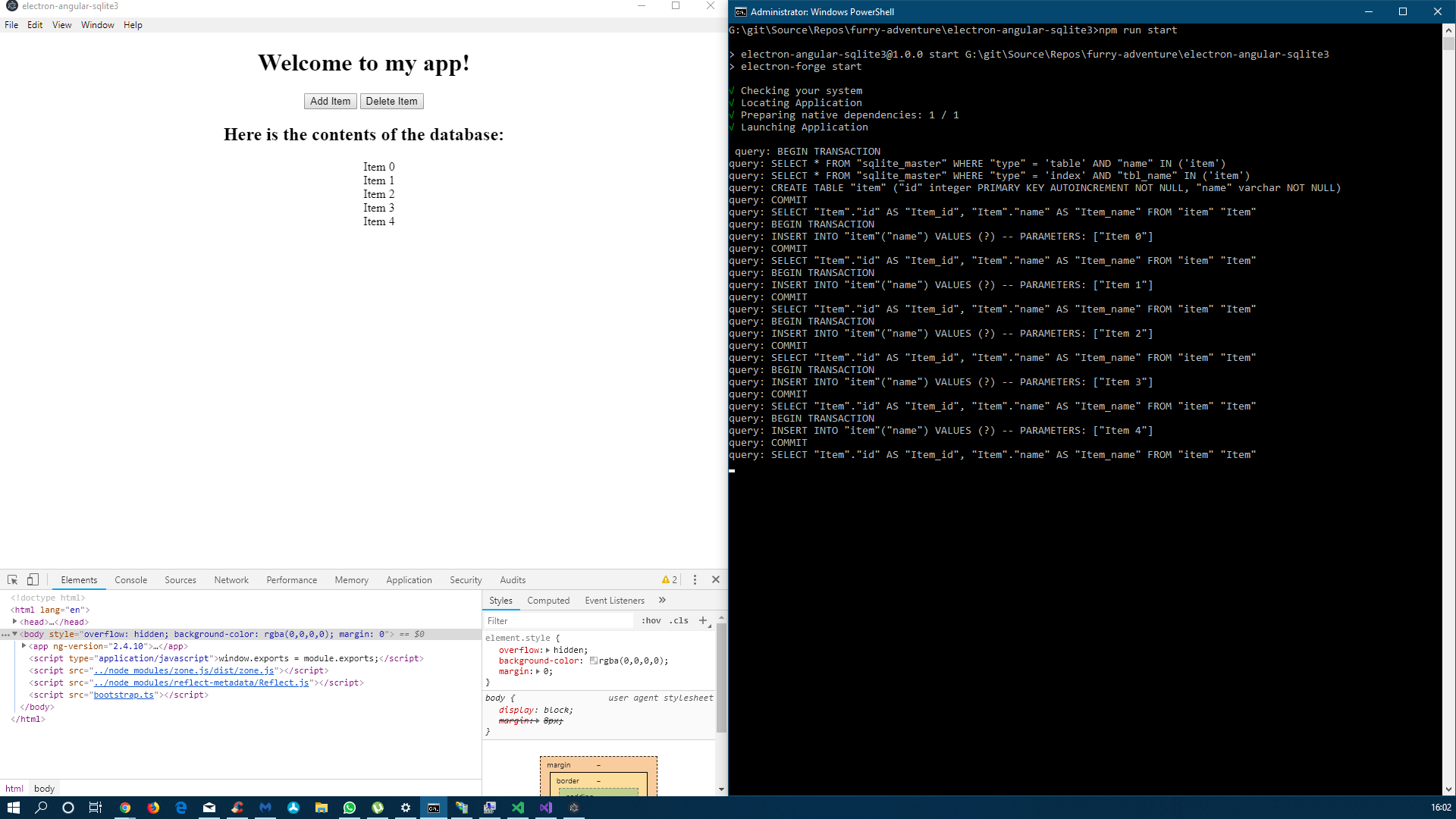1456x819 pixels.
Task: Open the DevTools three-dot customize menu
Action: click(x=695, y=579)
